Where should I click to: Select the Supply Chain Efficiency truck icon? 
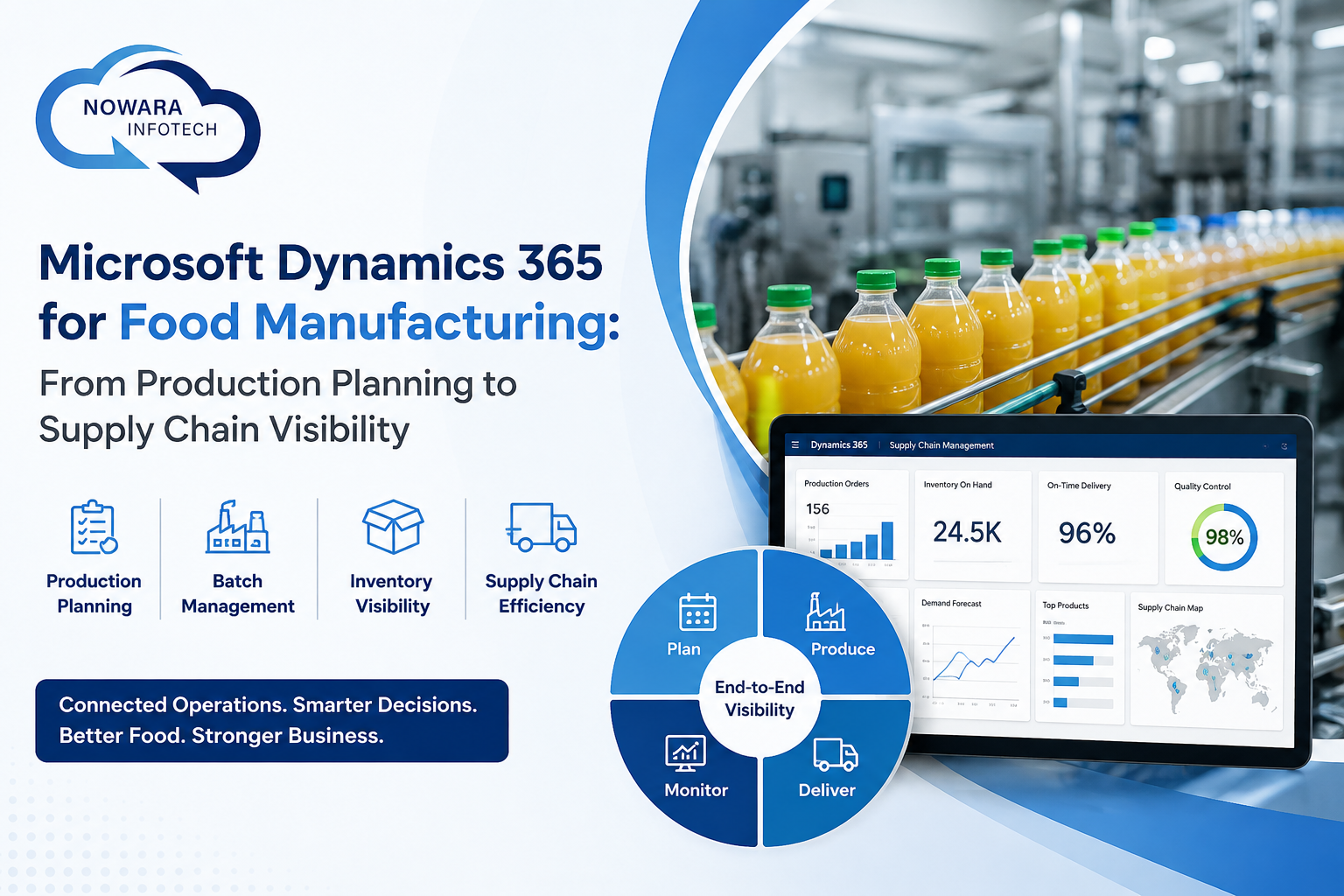pyautogui.click(x=541, y=527)
